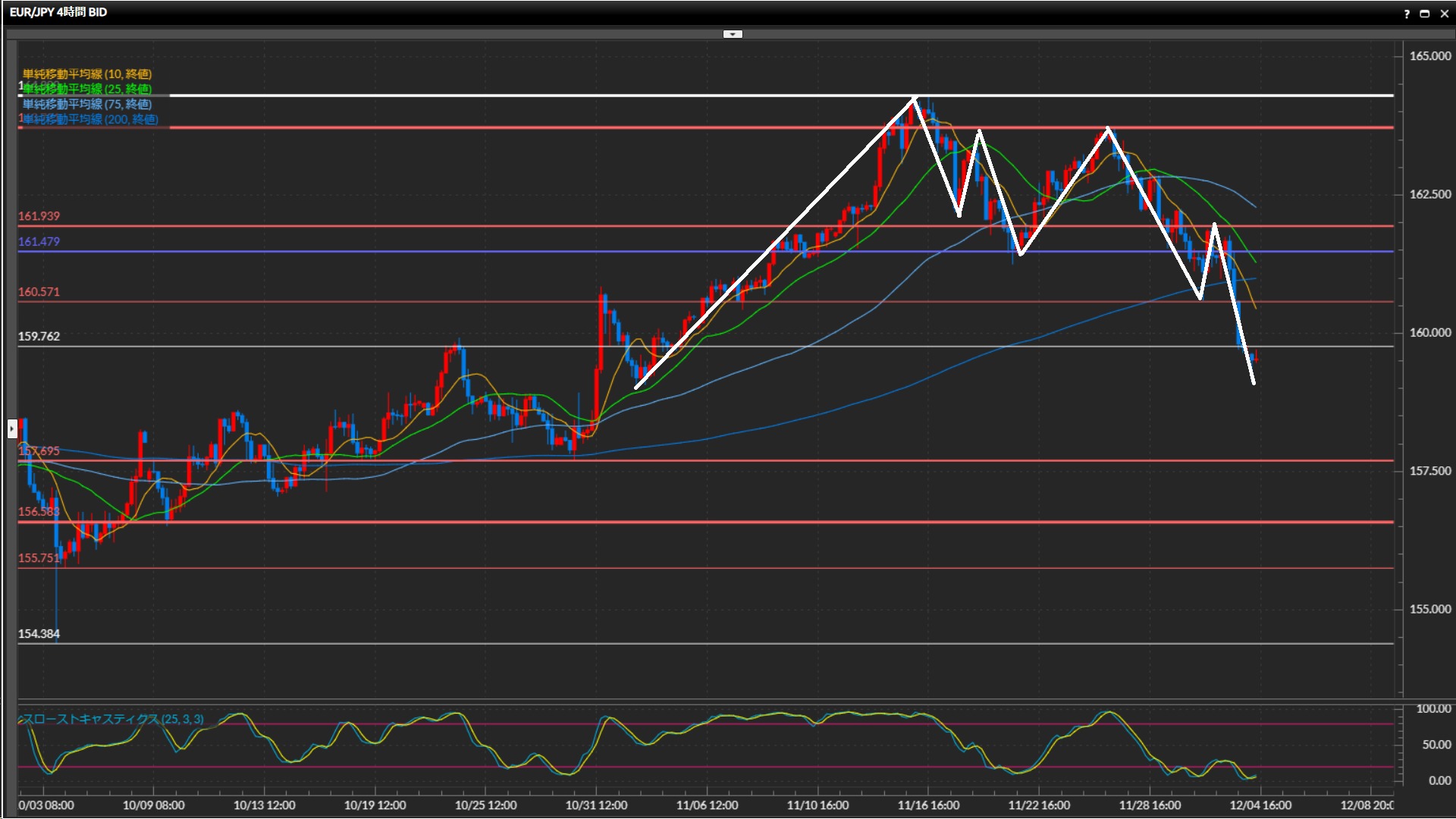Viewport: 1456px width, 819px height.
Task: Click the 11/16 16:00 time axis label
Action: [x=928, y=805]
